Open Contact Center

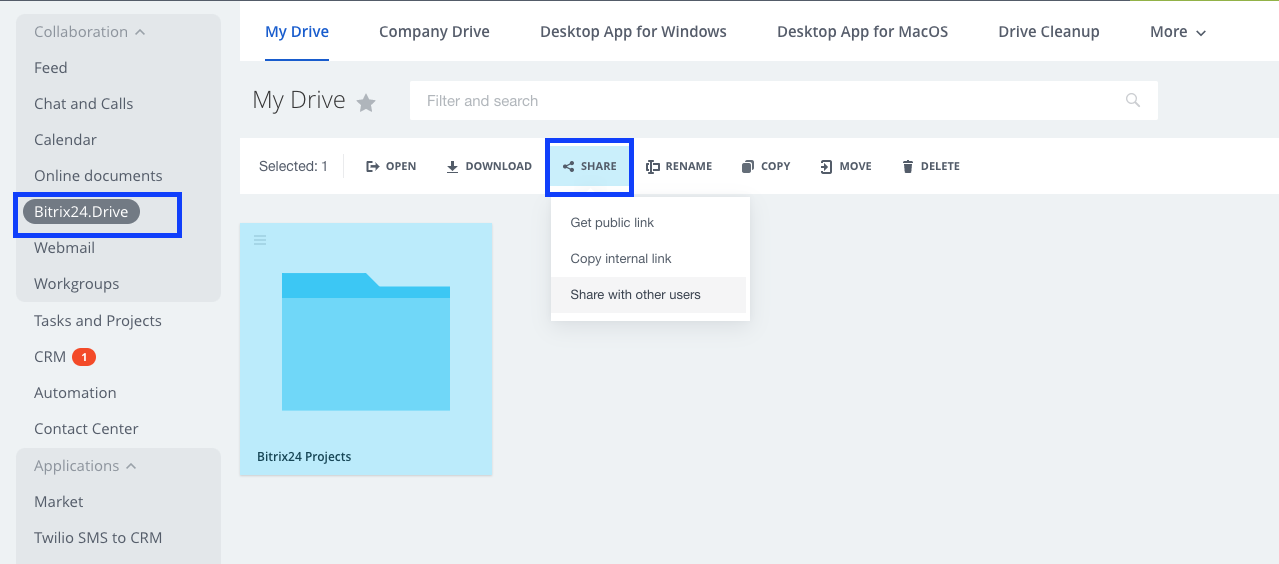(x=86, y=429)
